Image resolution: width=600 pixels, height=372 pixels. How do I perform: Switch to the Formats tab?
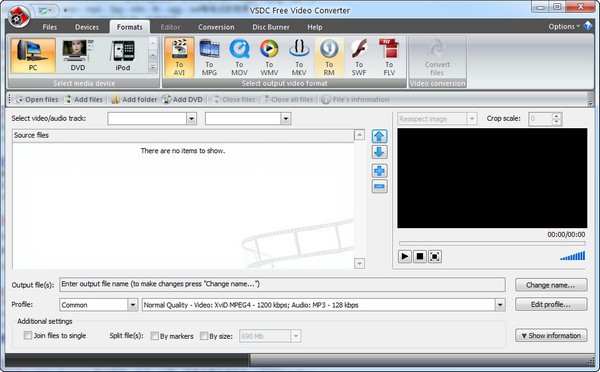tap(130, 27)
